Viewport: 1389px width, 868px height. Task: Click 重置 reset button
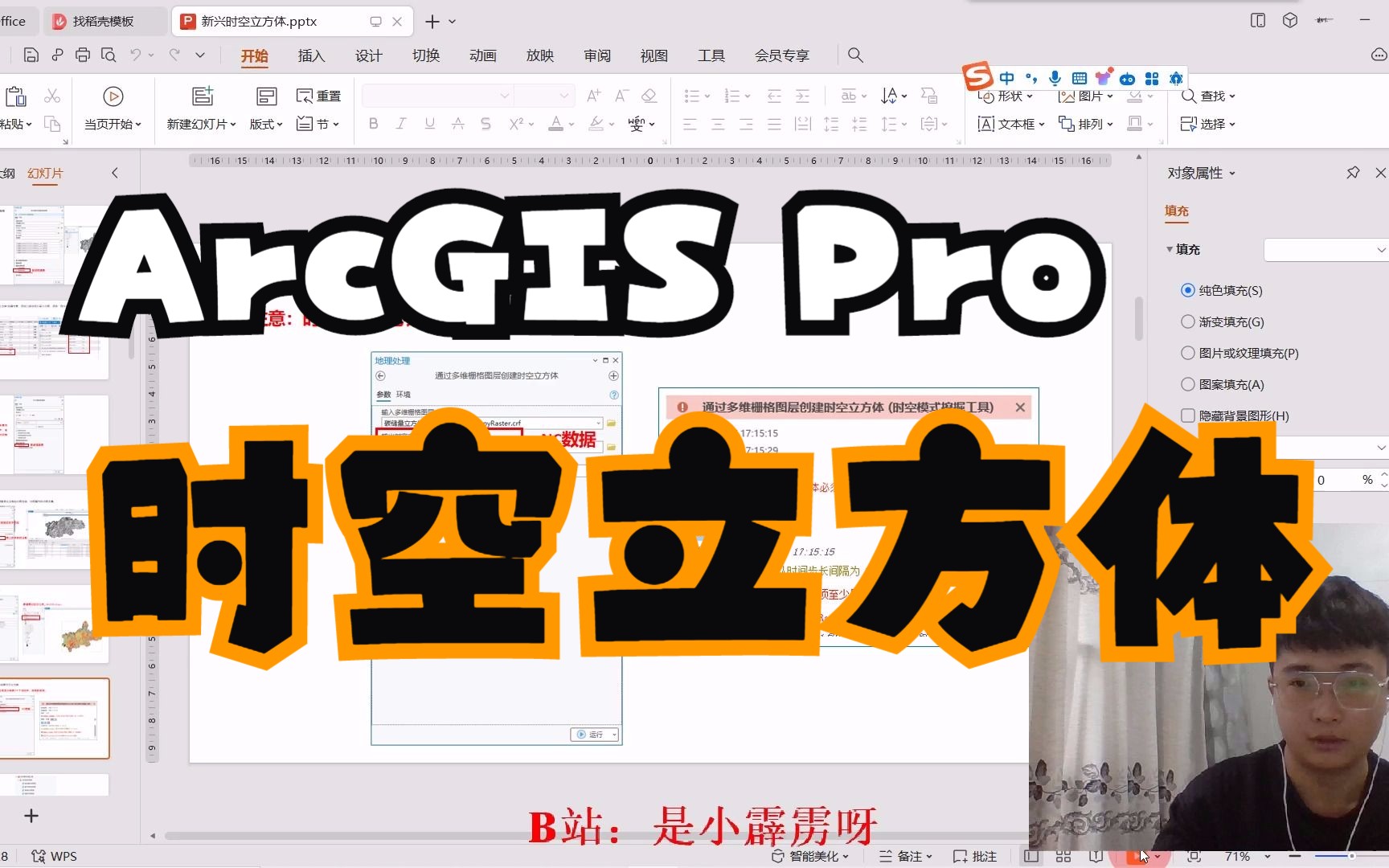pyautogui.click(x=318, y=96)
